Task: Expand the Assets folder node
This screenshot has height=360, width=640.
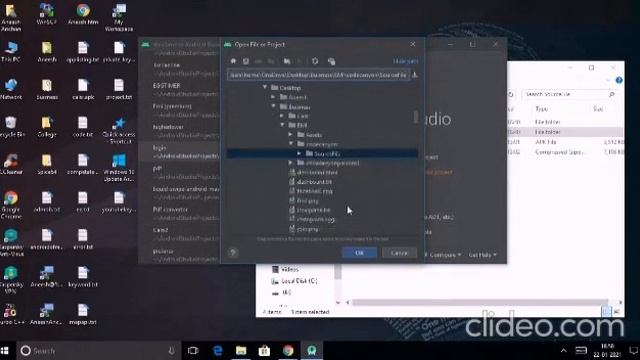Action: click(x=291, y=134)
